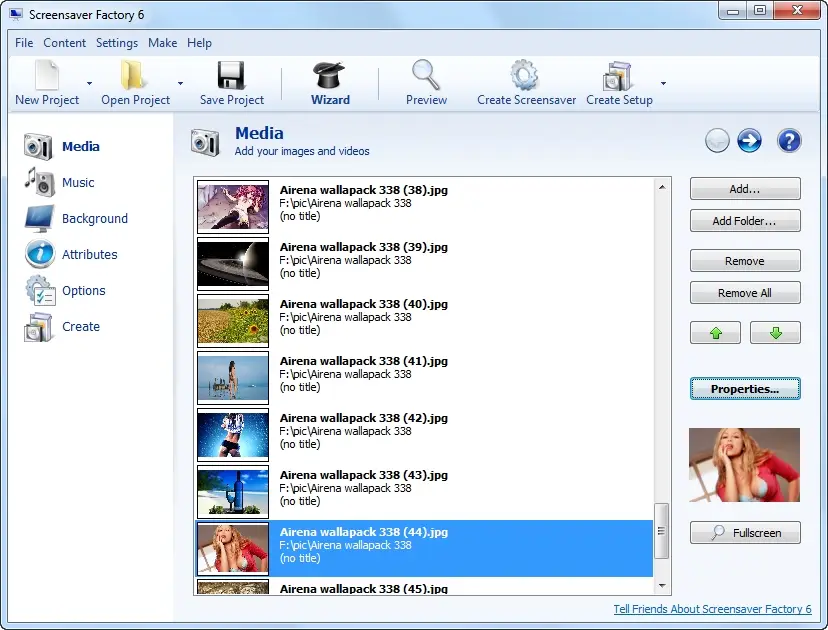828x630 pixels.
Task: Open the Music section in sidebar
Action: point(77,182)
